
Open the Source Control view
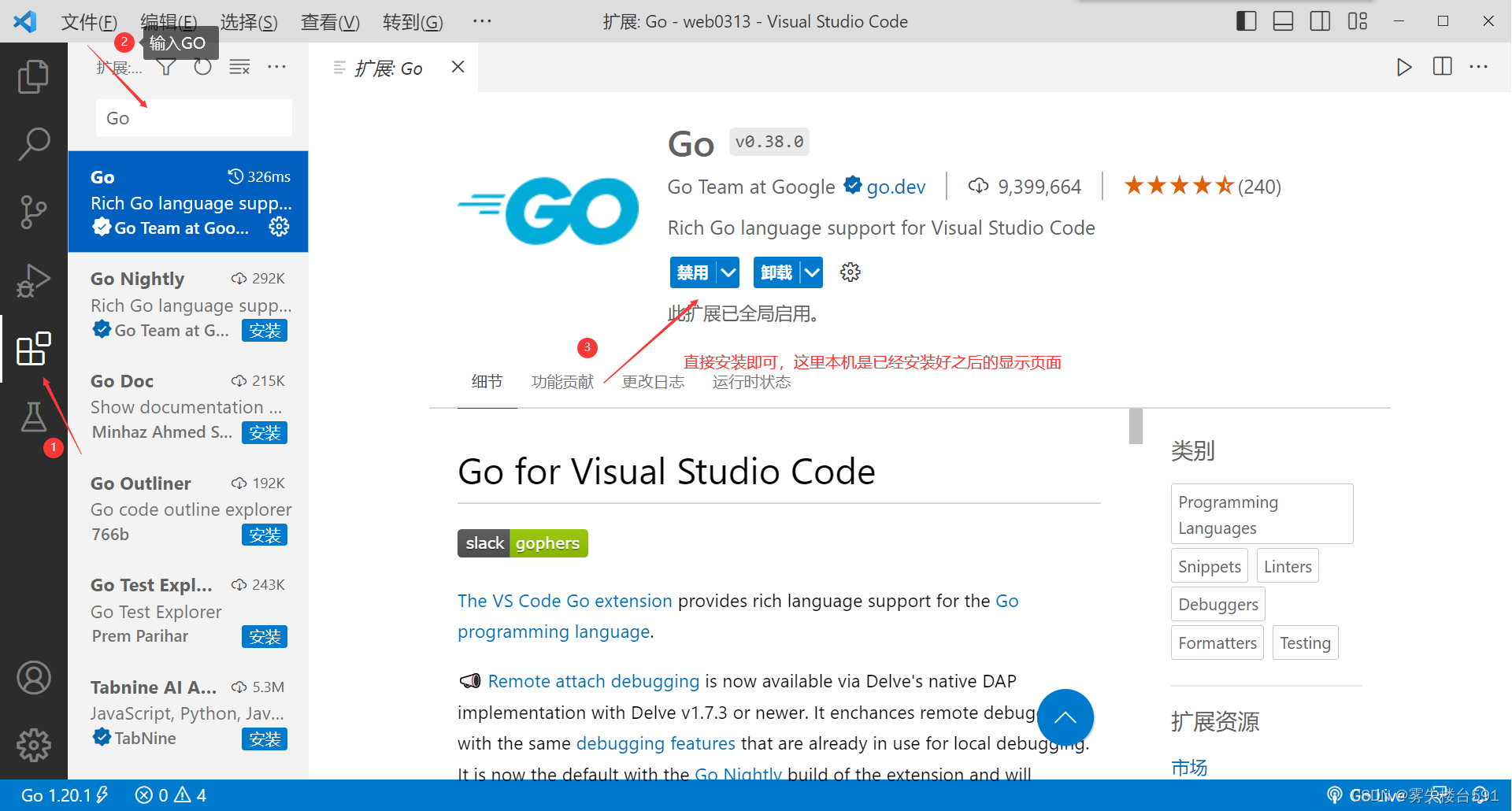33,212
